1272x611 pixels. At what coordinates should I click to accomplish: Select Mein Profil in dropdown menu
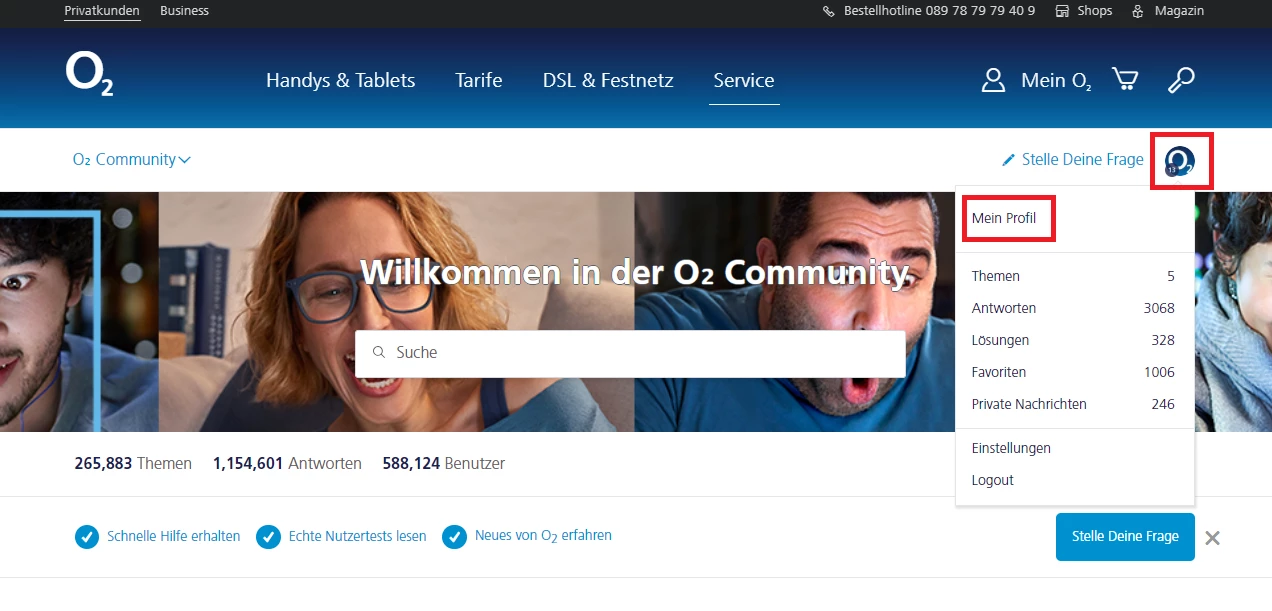[x=1004, y=218]
